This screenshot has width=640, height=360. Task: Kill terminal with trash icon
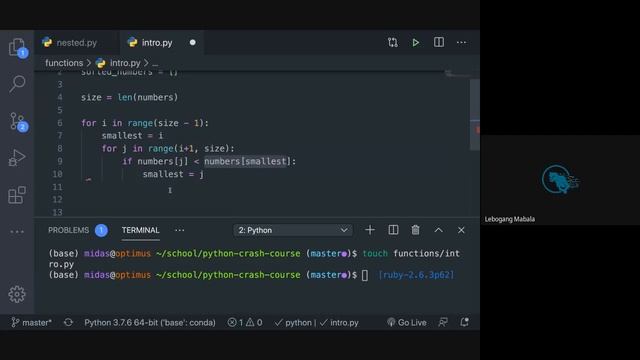pyautogui.click(x=416, y=230)
